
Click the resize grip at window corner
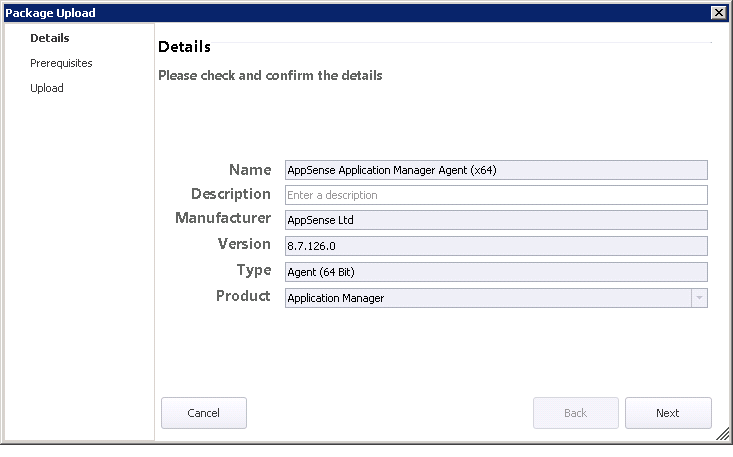click(723, 434)
